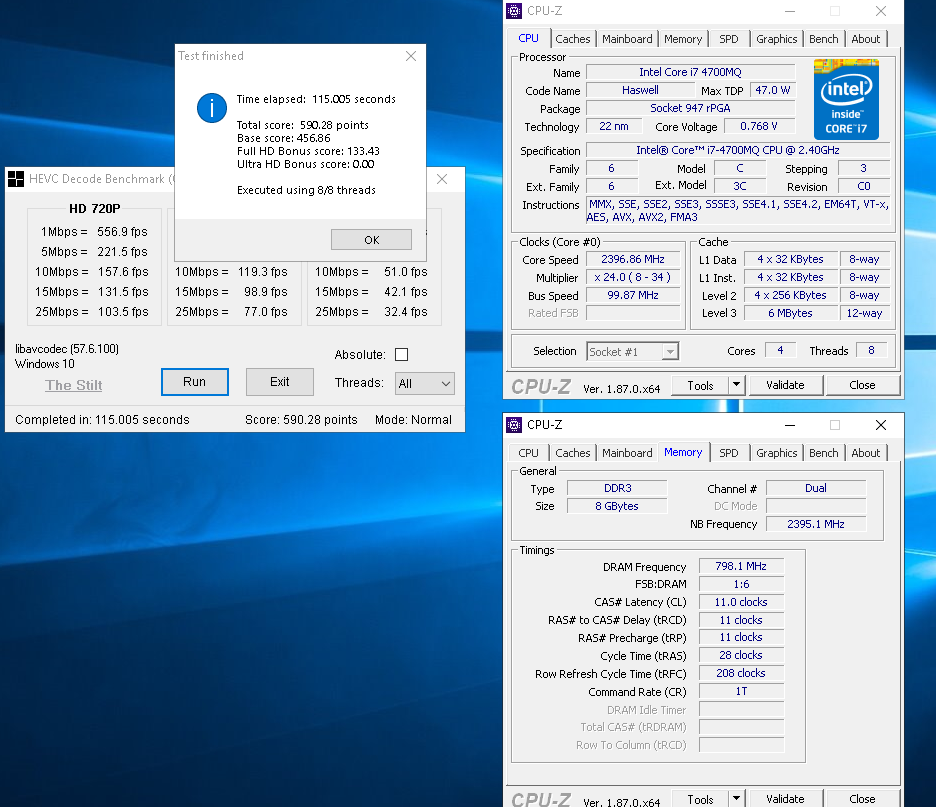Click Validate in top CPU-Z window
The image size is (936, 807).
[785, 386]
